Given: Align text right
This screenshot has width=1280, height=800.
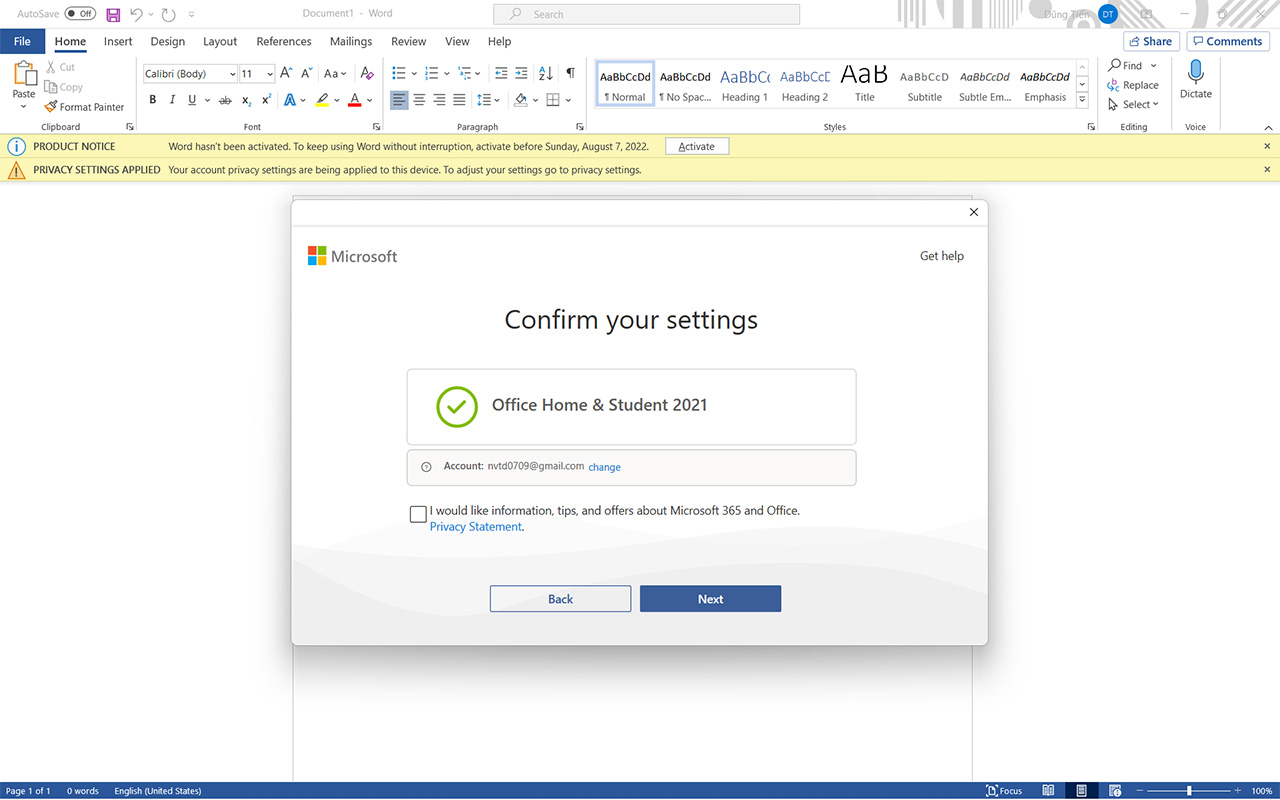Looking at the screenshot, I should [439, 100].
